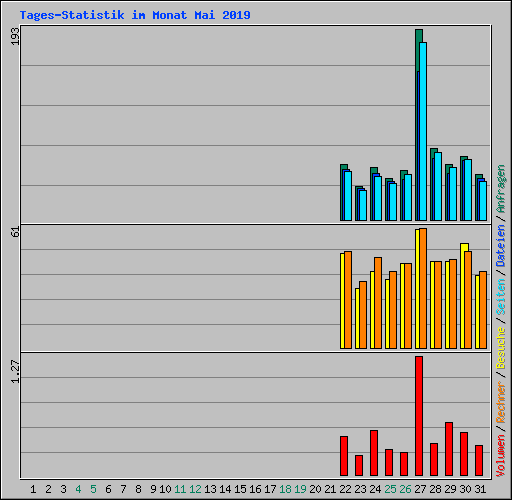This screenshot has height=500, width=512.
Task: Click day label 25 on x-axis
Action: pyautogui.click(x=390, y=489)
